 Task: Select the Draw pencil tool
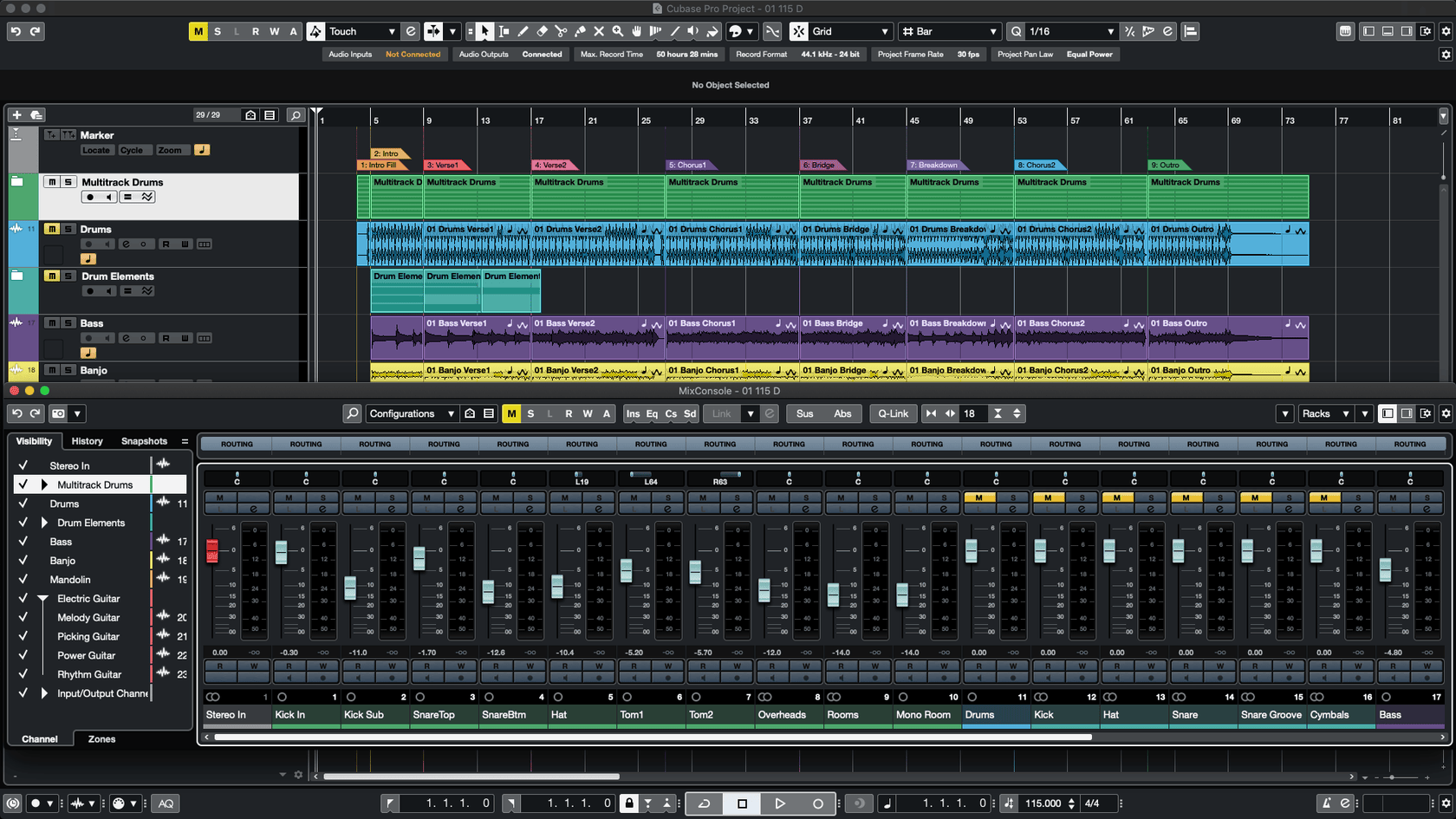(x=523, y=31)
